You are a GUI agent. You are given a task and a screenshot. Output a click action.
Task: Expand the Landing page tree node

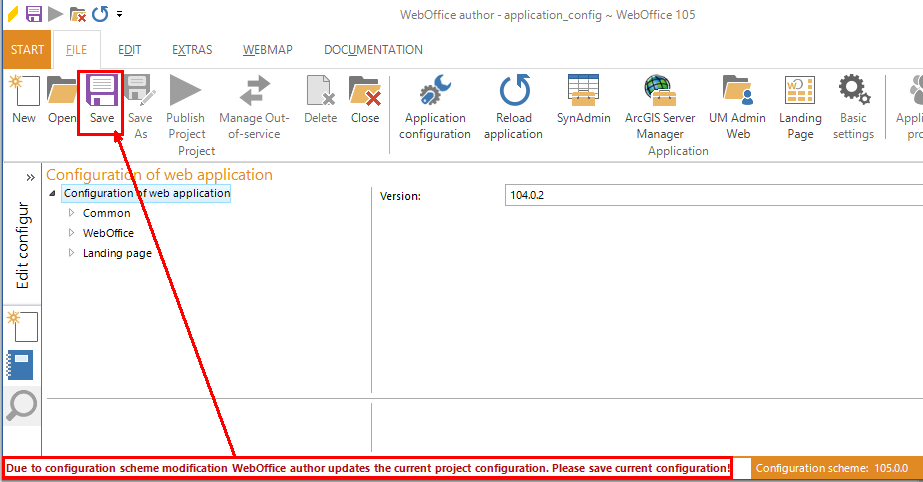[x=71, y=252]
